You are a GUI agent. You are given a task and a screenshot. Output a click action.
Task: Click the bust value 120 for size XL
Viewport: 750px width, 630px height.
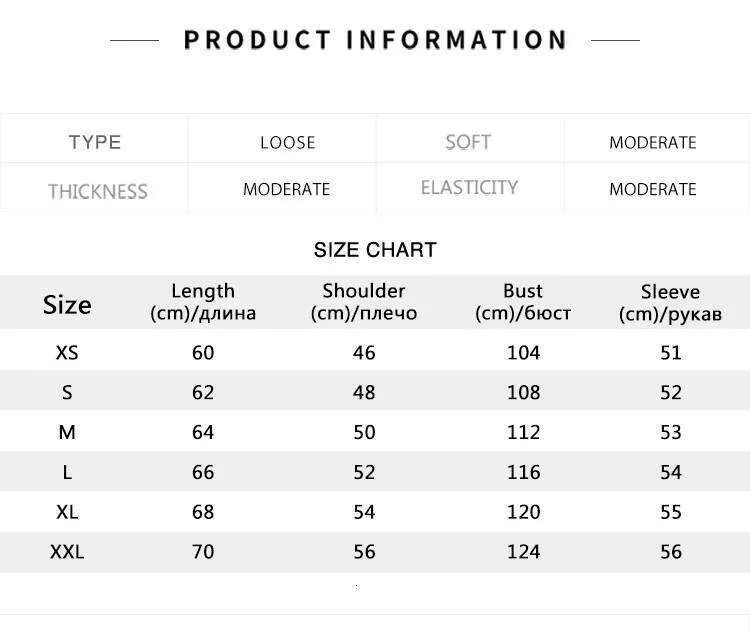coord(523,512)
